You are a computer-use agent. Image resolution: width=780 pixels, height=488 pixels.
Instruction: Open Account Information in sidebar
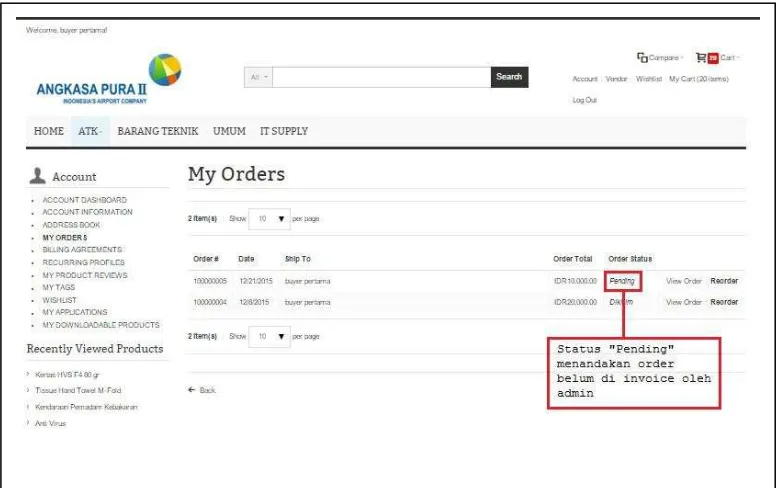click(x=88, y=212)
